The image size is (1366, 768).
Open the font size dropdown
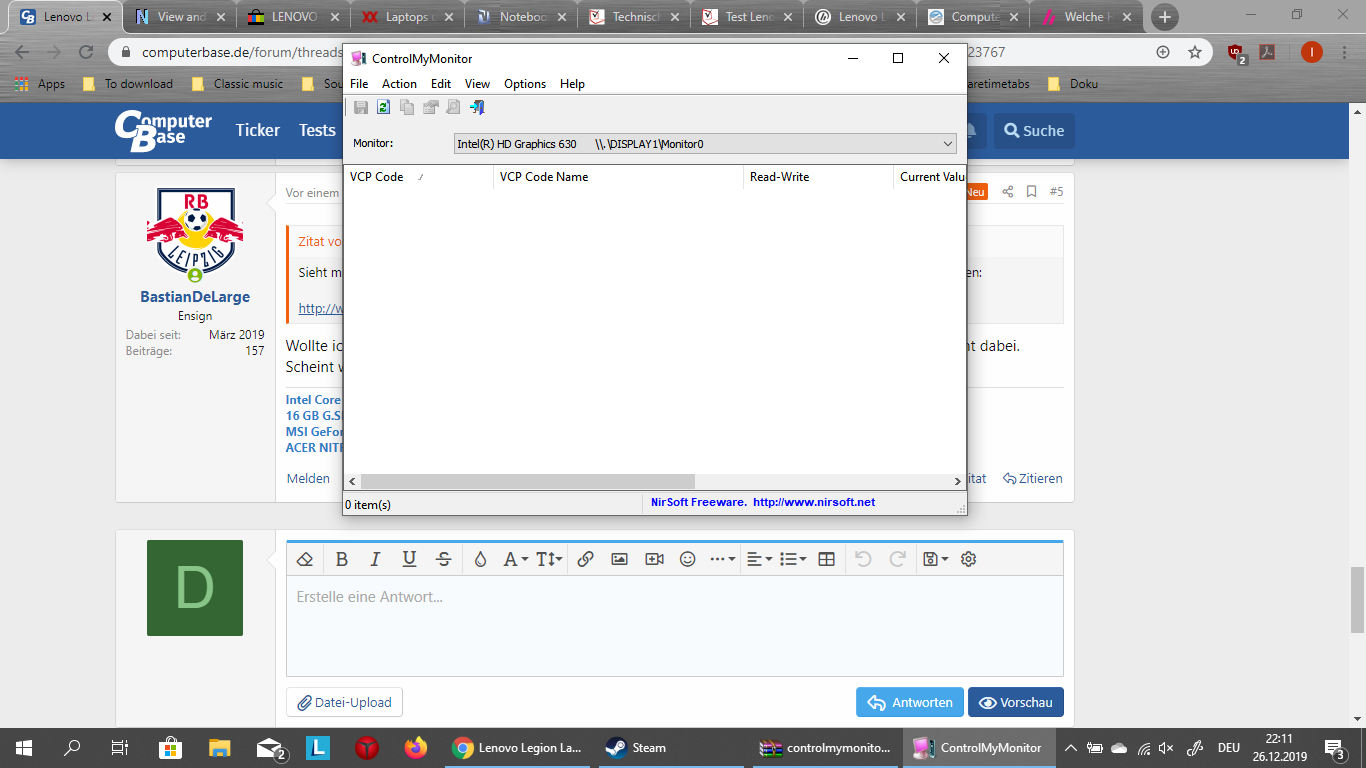549,559
